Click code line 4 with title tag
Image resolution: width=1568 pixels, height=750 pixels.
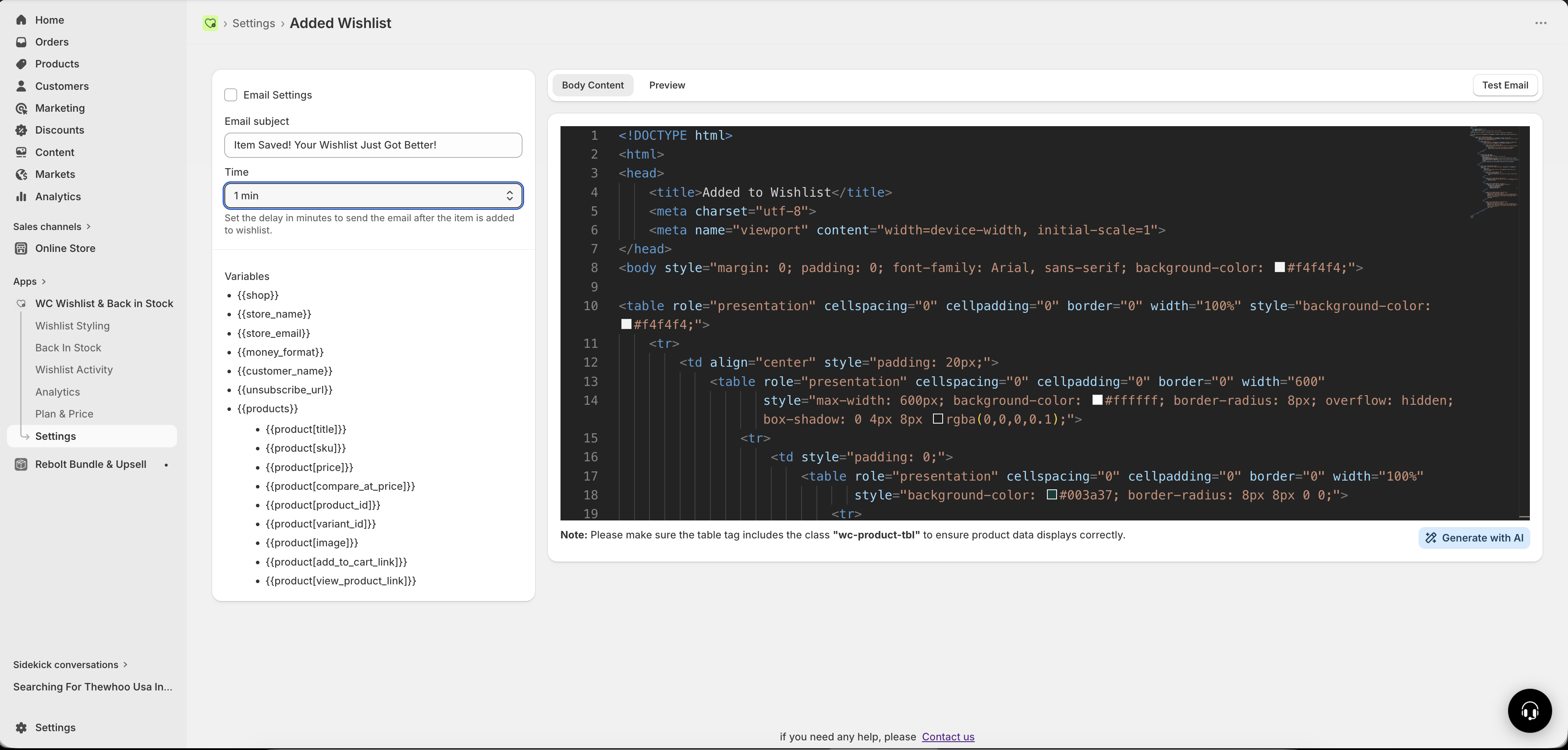click(770, 192)
